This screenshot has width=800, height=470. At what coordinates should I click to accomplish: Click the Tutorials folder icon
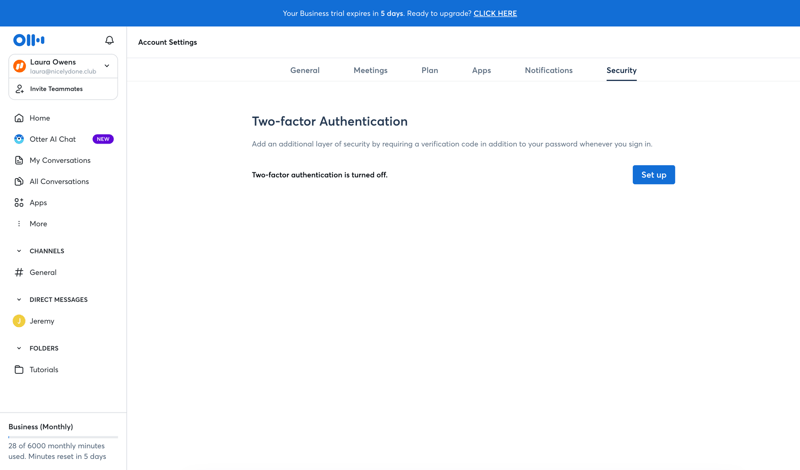tap(19, 370)
